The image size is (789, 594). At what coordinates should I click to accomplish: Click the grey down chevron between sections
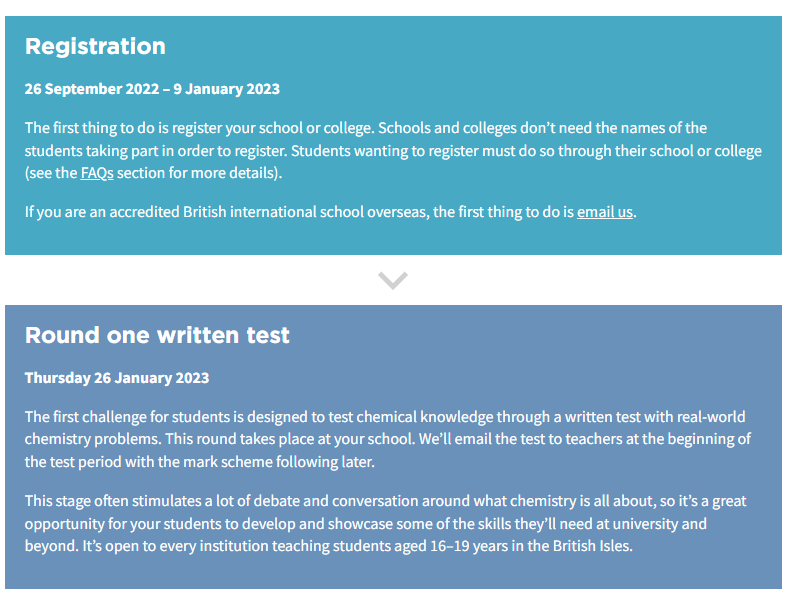(x=393, y=280)
